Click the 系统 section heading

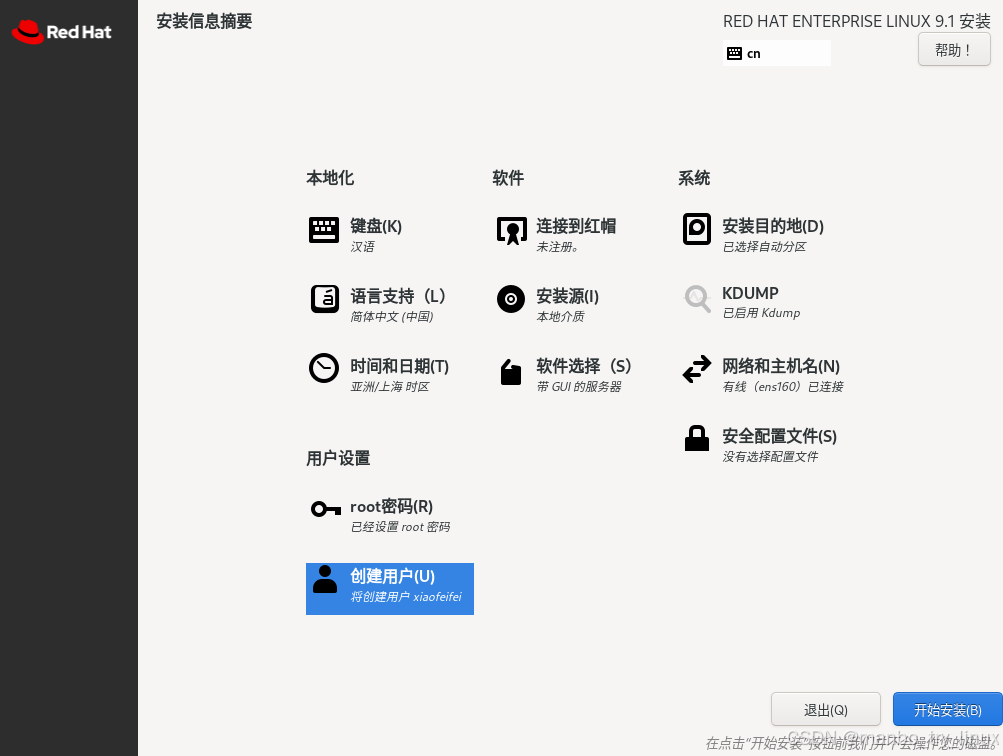(694, 178)
